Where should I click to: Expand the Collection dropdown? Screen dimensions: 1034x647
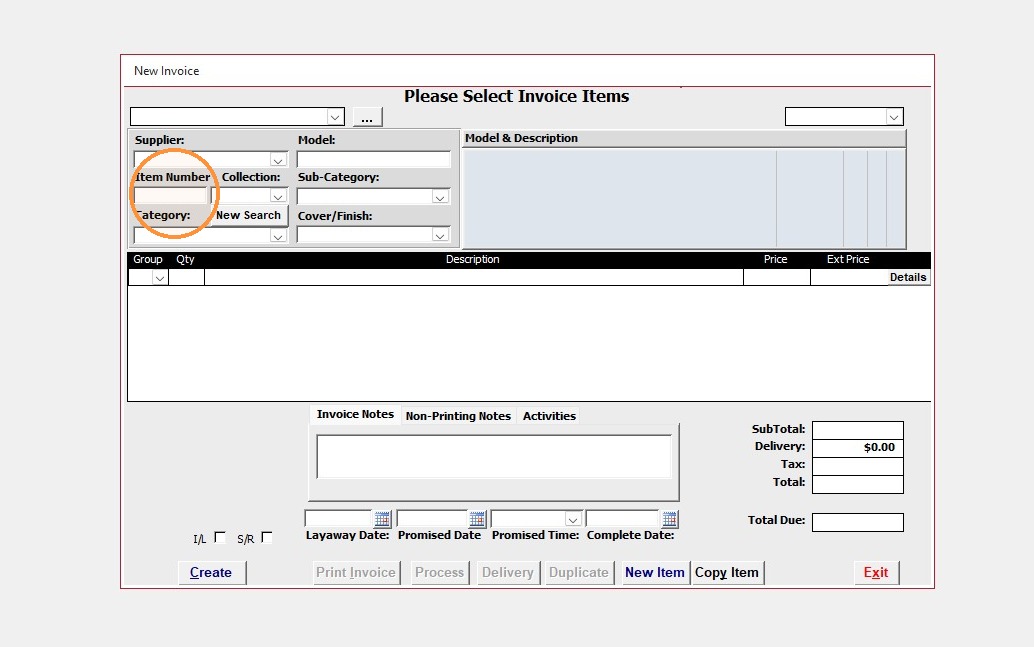click(x=278, y=197)
